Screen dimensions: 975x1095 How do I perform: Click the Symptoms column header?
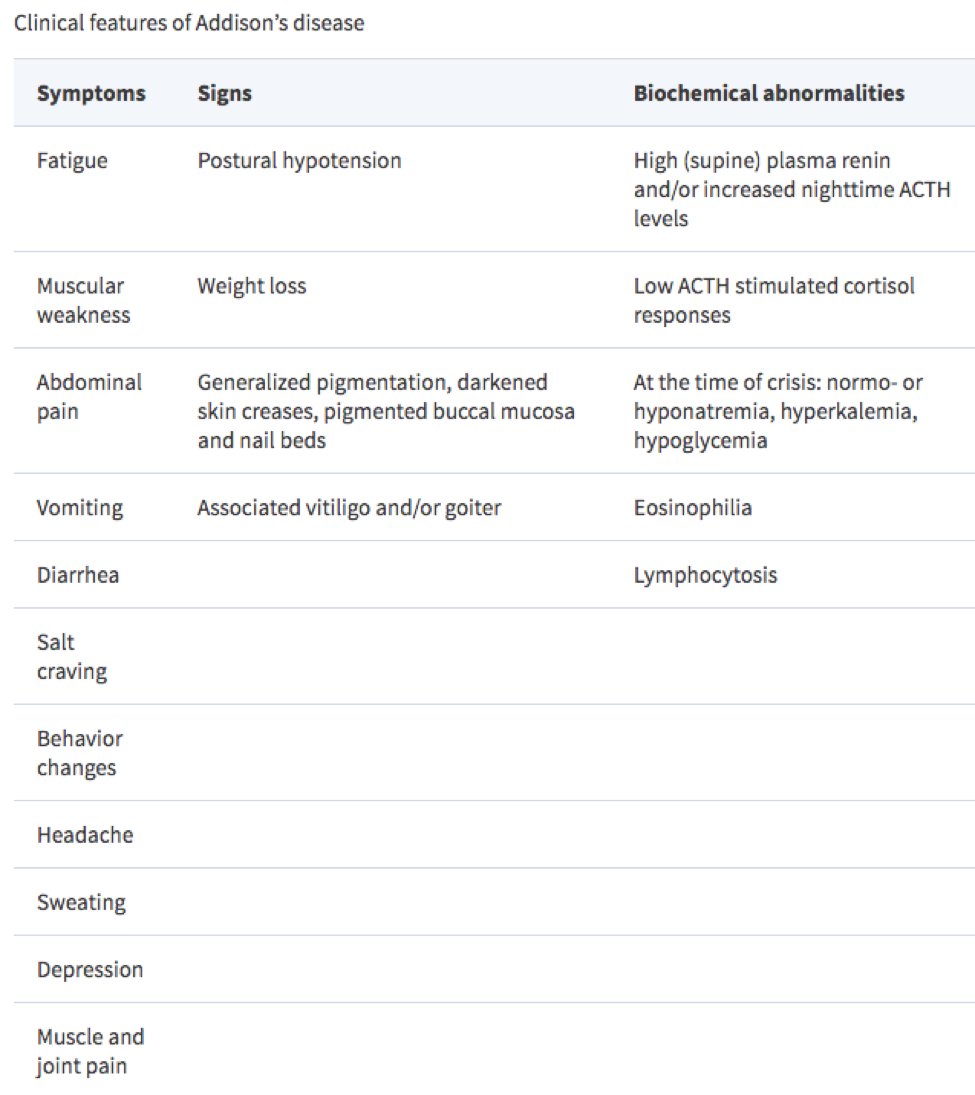pyautogui.click(x=91, y=94)
